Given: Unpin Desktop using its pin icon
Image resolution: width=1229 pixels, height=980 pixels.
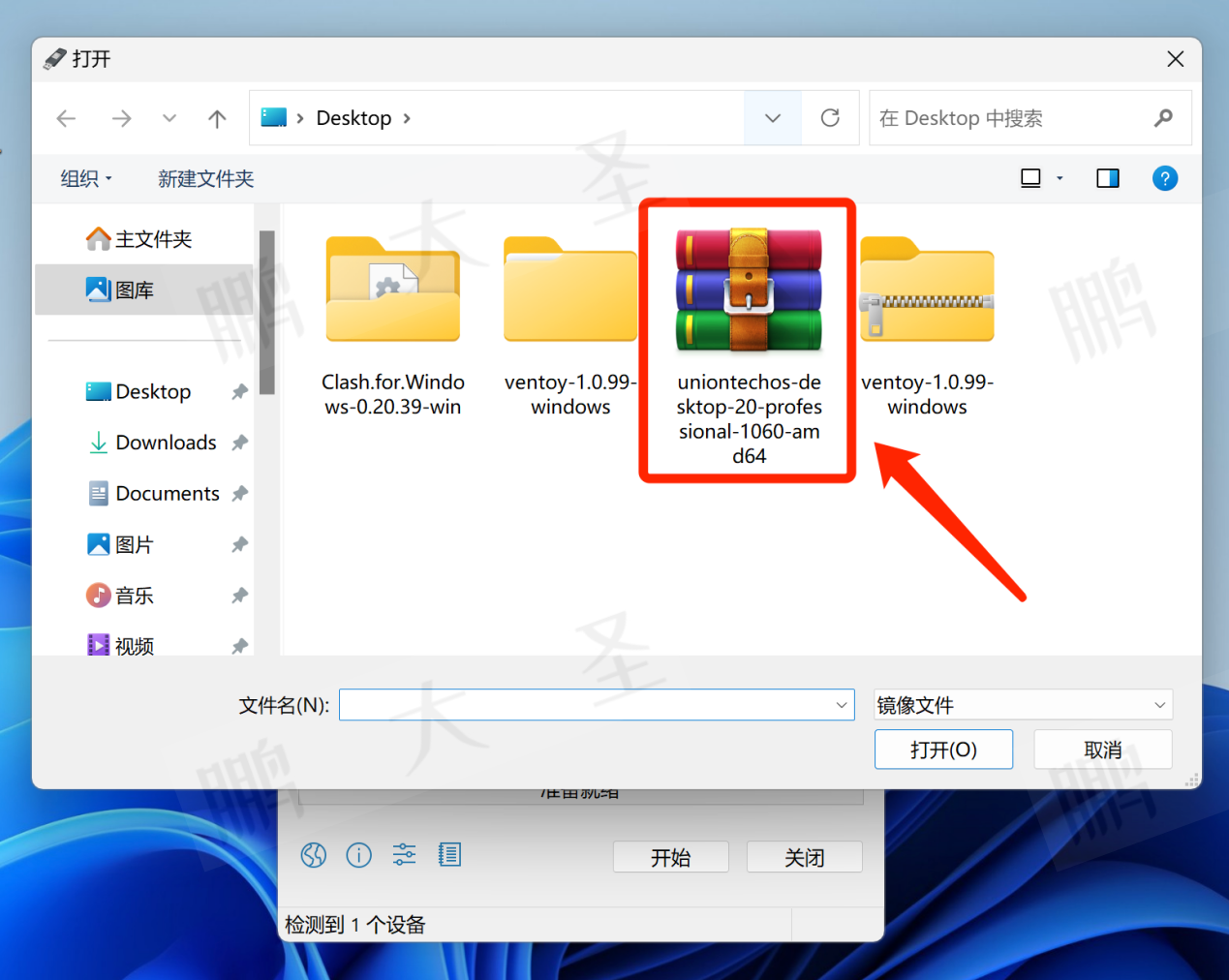Looking at the screenshot, I should click(x=239, y=392).
